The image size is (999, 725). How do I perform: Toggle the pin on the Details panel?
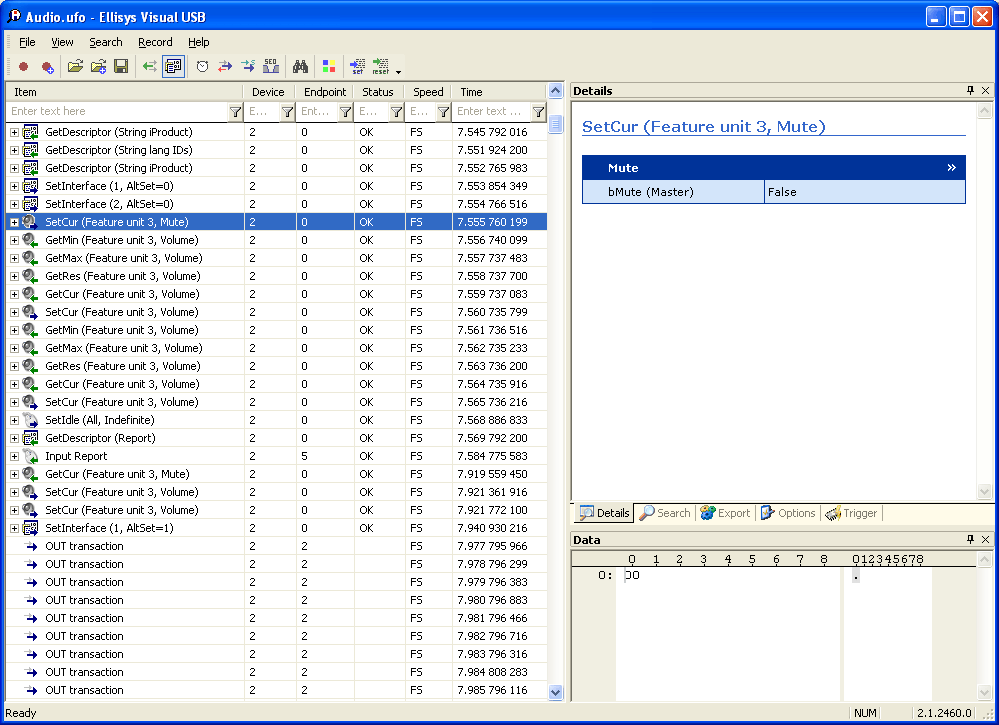(x=970, y=91)
